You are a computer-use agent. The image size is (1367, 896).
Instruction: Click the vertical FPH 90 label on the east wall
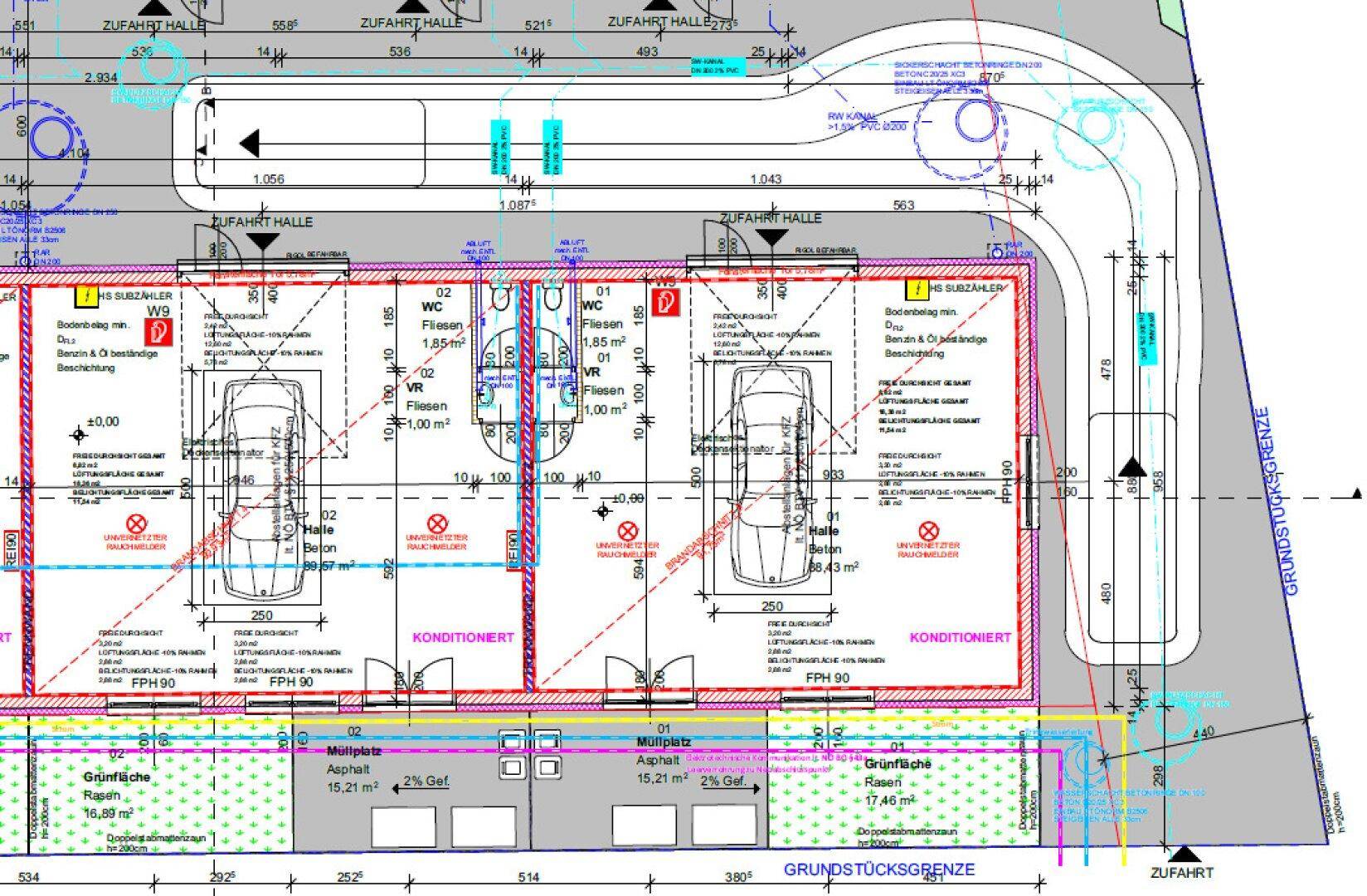click(1007, 480)
